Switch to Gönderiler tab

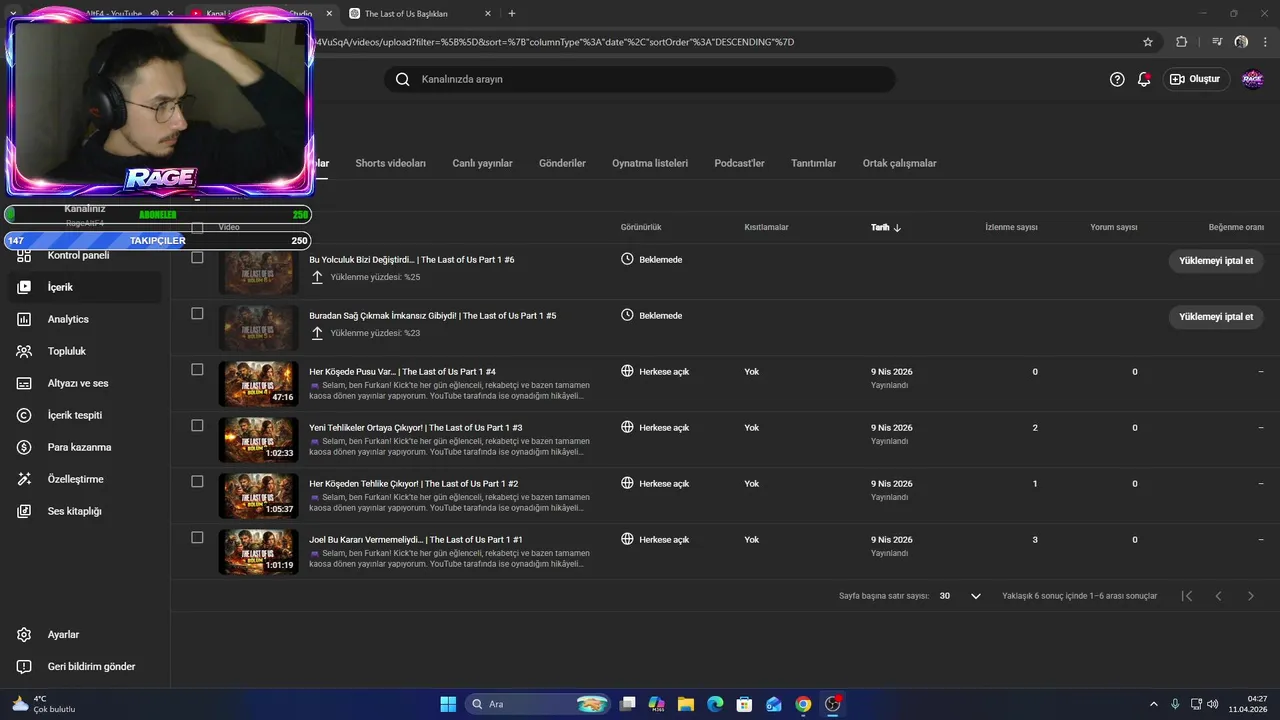click(562, 163)
